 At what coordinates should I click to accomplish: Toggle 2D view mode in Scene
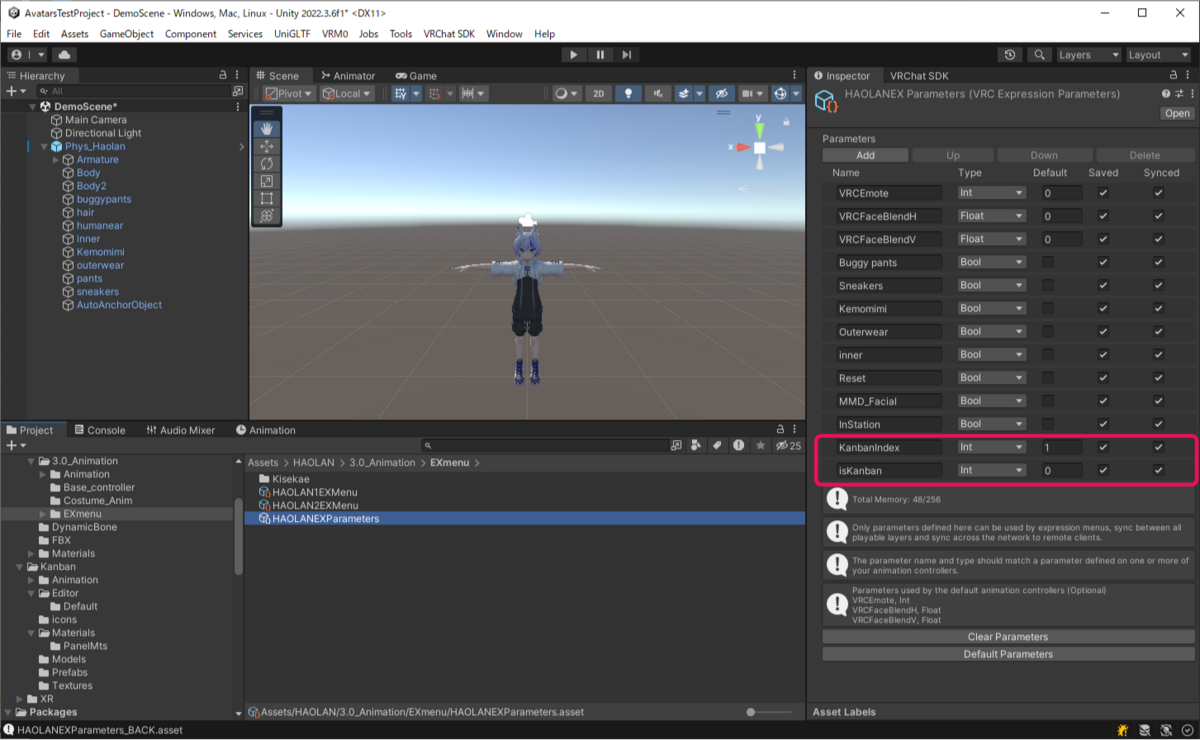click(x=598, y=93)
